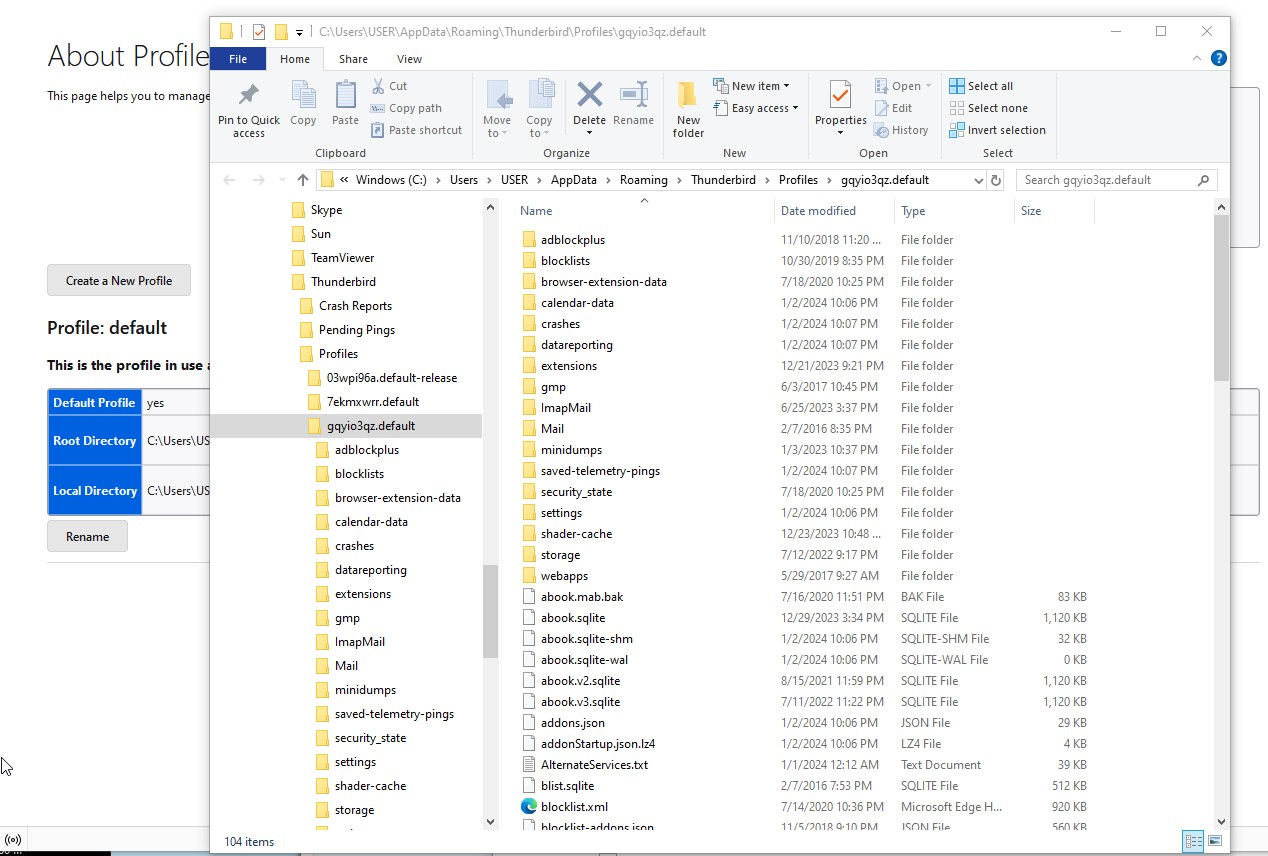The image size is (1268, 856).
Task: Click Paste shortcut in ribbon
Action: [416, 130]
